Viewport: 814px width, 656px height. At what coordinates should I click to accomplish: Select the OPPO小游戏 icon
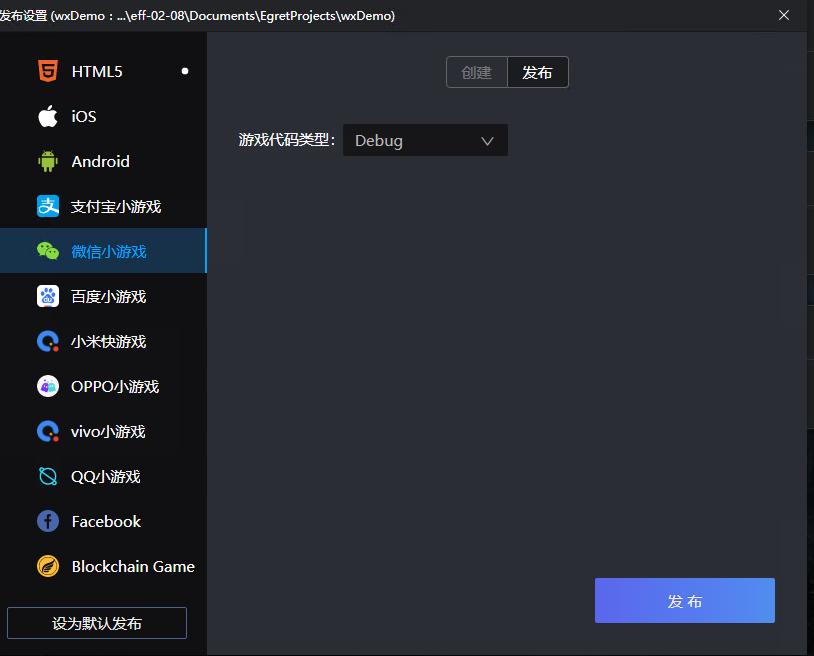(x=48, y=386)
